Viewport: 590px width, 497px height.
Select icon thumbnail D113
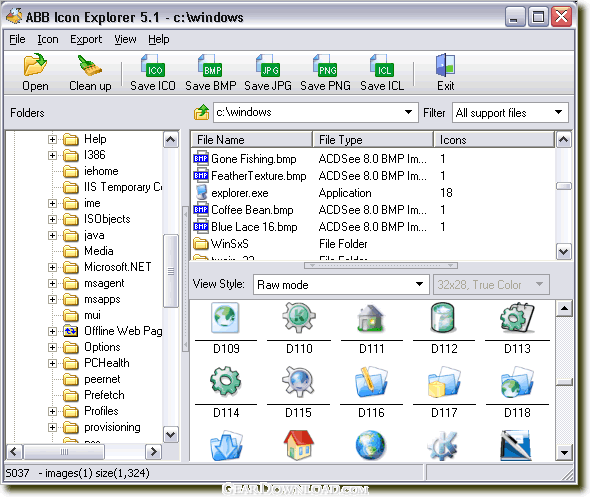(x=517, y=318)
